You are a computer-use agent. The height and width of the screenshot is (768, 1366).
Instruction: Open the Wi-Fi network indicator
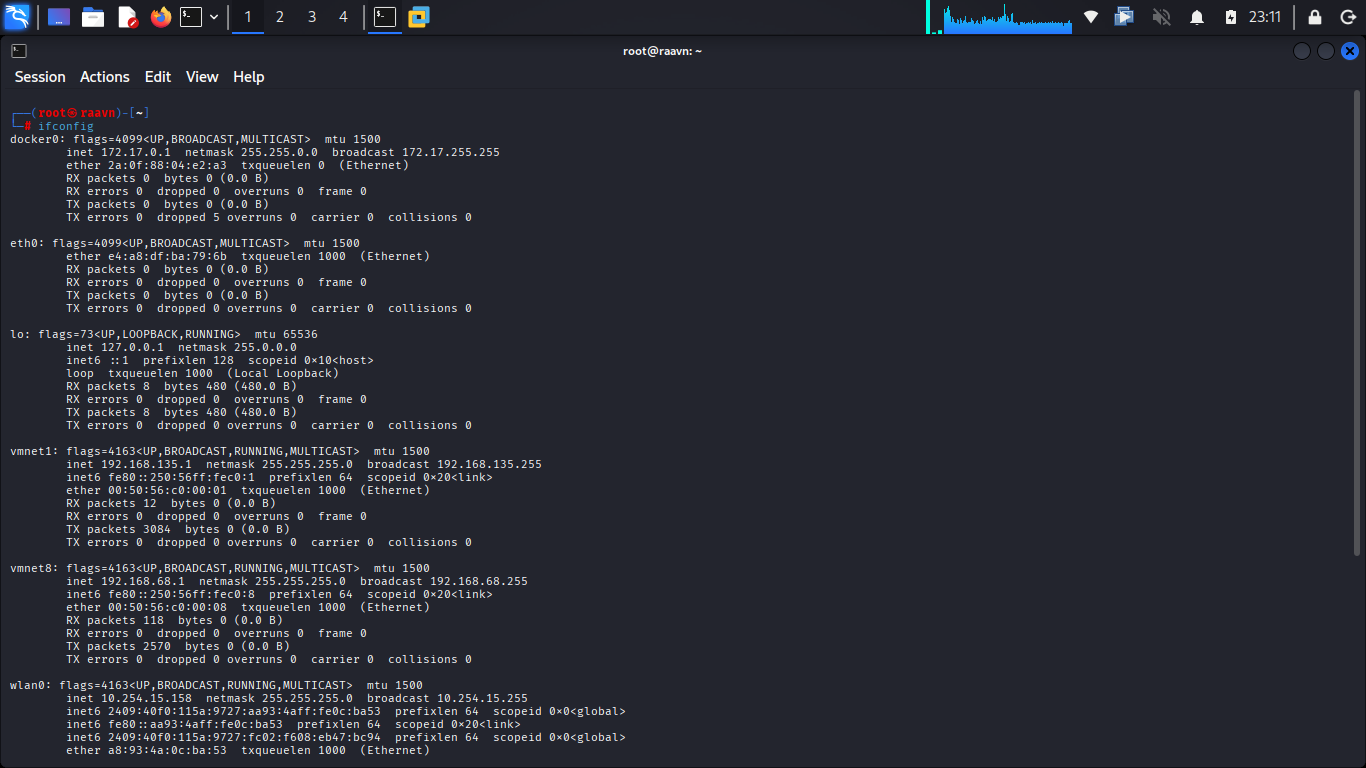(x=1091, y=17)
